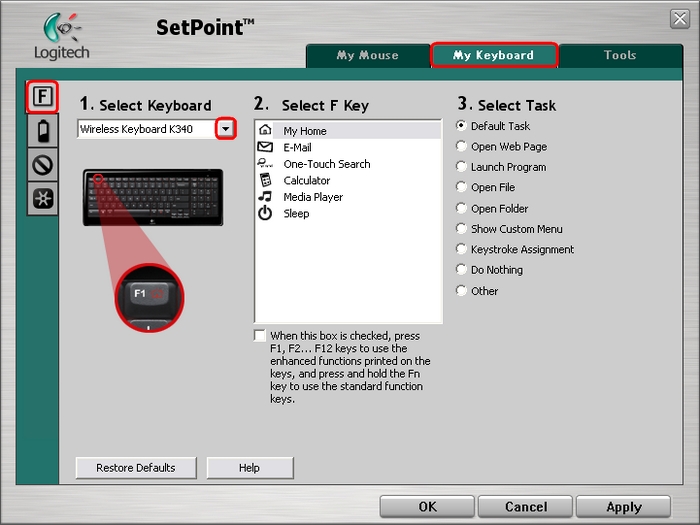This screenshot has width=700, height=525.
Task: Expand the Select Keyboard dropdown arrow
Action: [x=226, y=129]
